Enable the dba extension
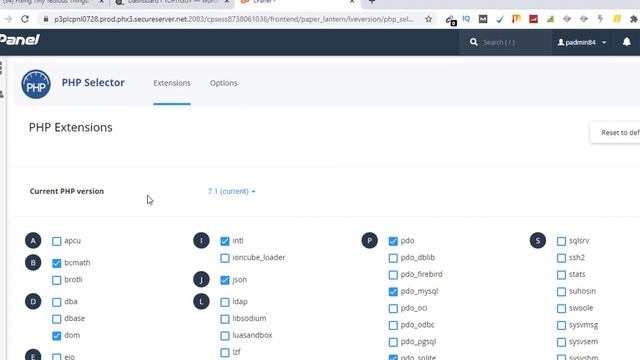This screenshot has width=640, height=360. (x=57, y=302)
